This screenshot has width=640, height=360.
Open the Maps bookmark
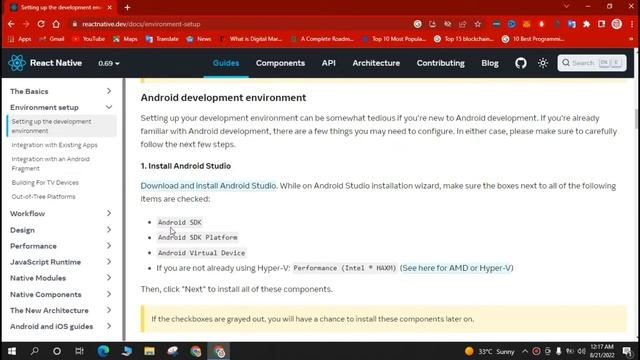tap(126, 39)
